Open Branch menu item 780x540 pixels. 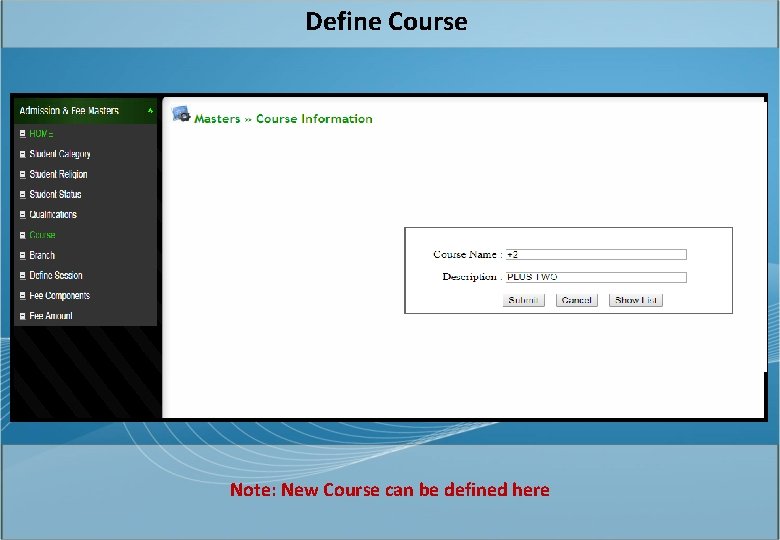(x=42, y=255)
